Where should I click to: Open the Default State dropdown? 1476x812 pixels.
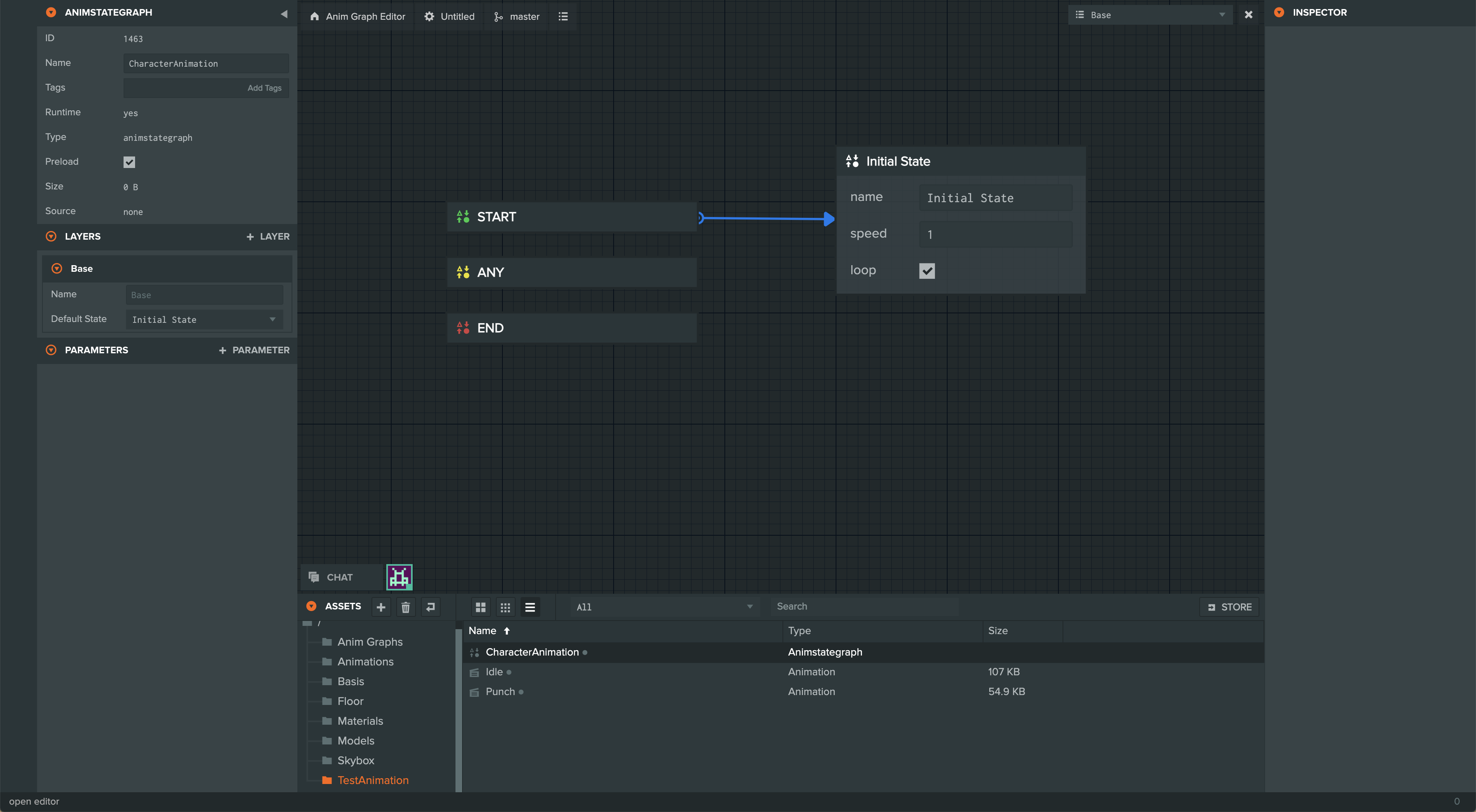coord(205,319)
